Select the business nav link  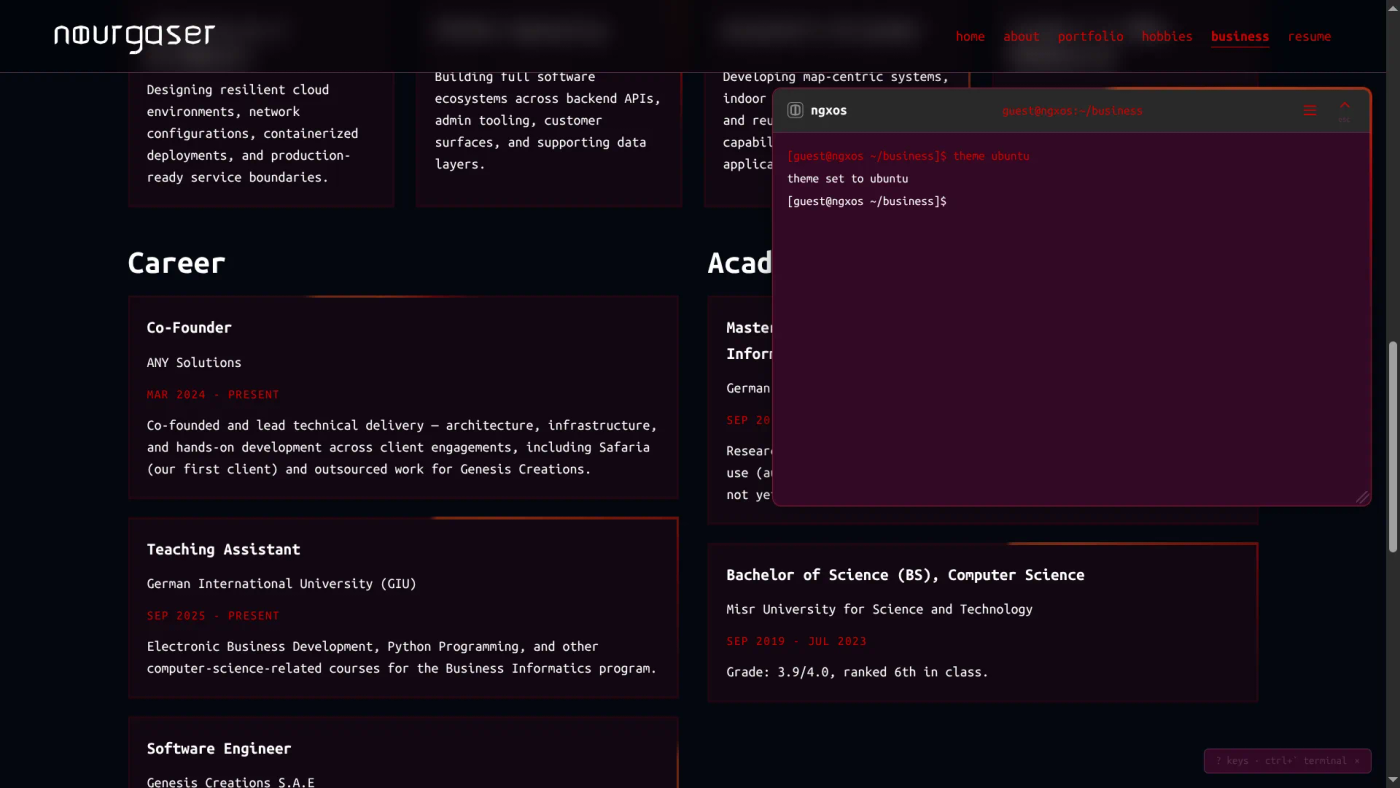(x=1240, y=36)
